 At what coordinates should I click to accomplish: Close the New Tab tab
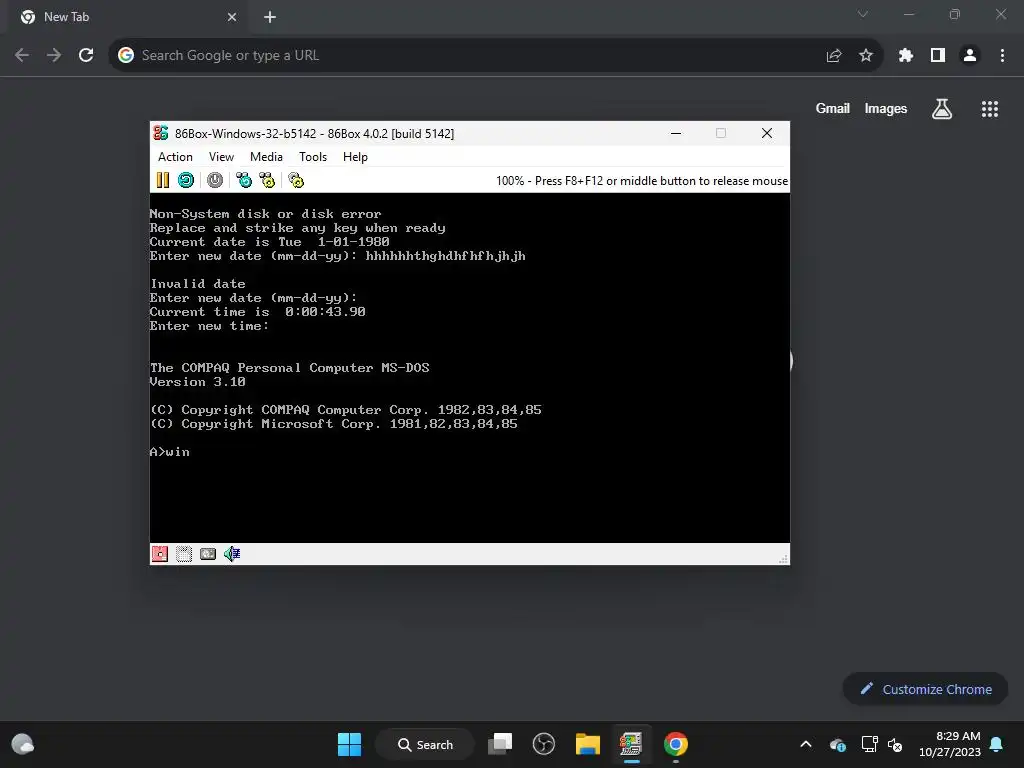coord(232,18)
